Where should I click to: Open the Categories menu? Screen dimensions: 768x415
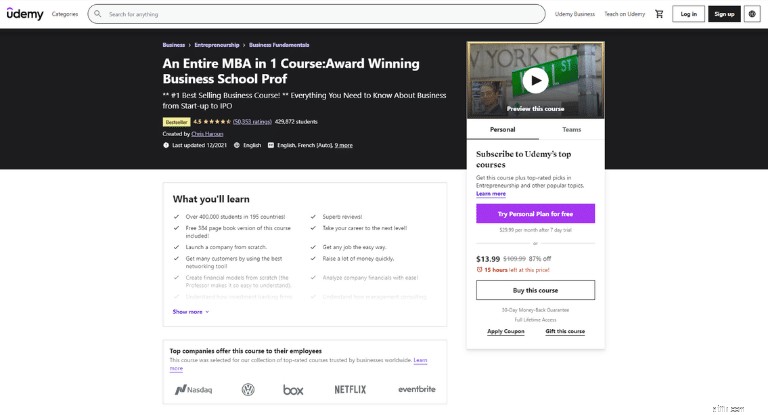click(65, 14)
